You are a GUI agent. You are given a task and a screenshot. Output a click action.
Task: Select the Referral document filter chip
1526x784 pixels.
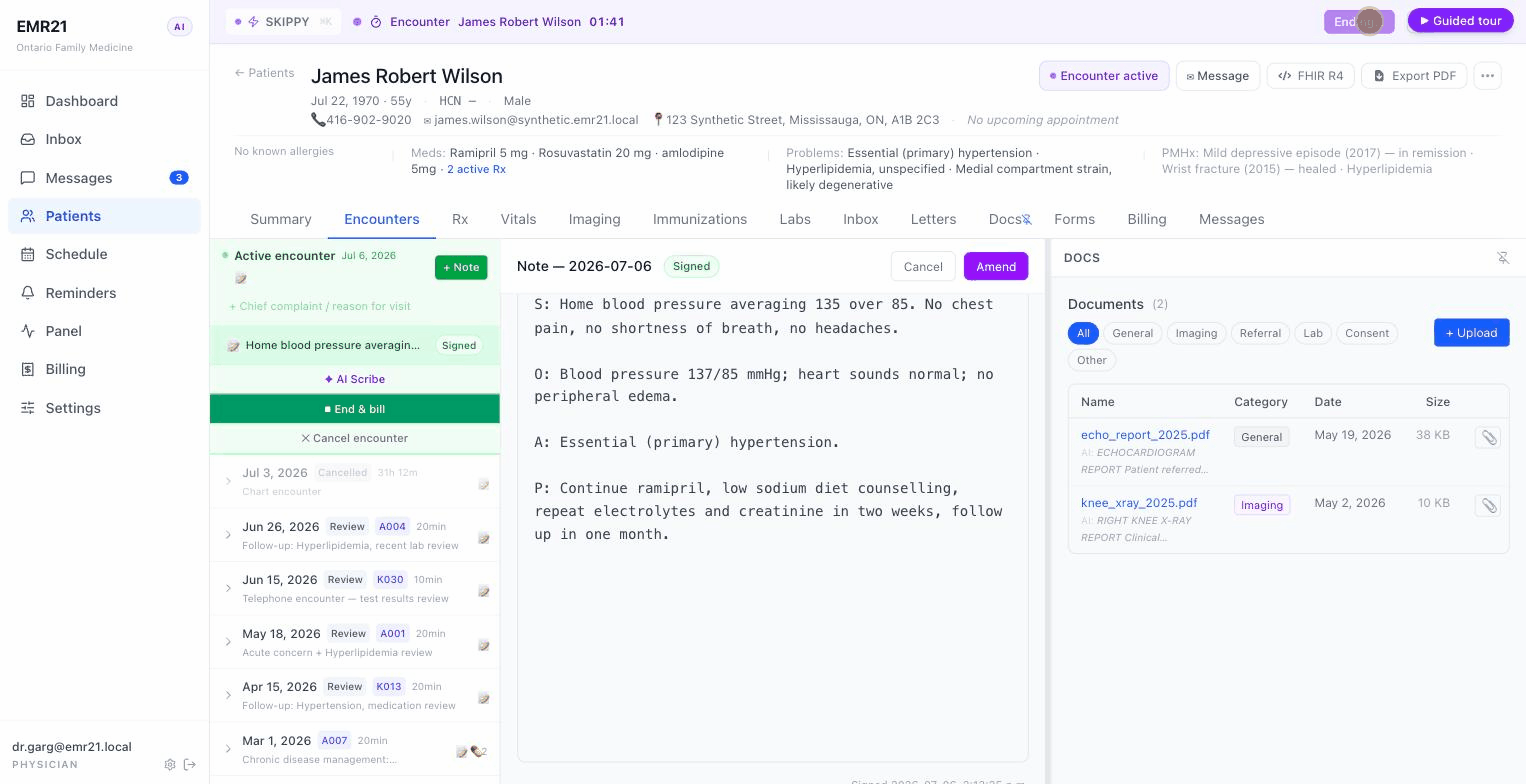click(1260, 333)
